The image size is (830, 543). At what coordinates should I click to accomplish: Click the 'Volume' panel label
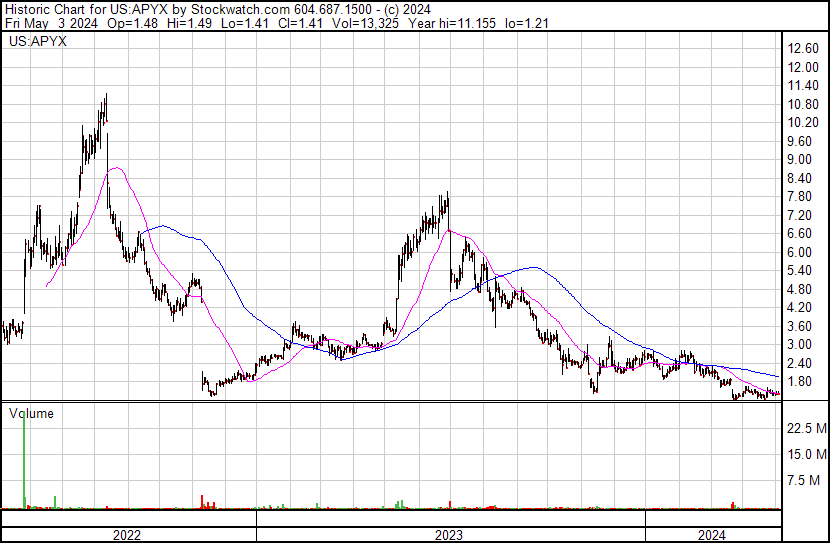(x=31, y=413)
